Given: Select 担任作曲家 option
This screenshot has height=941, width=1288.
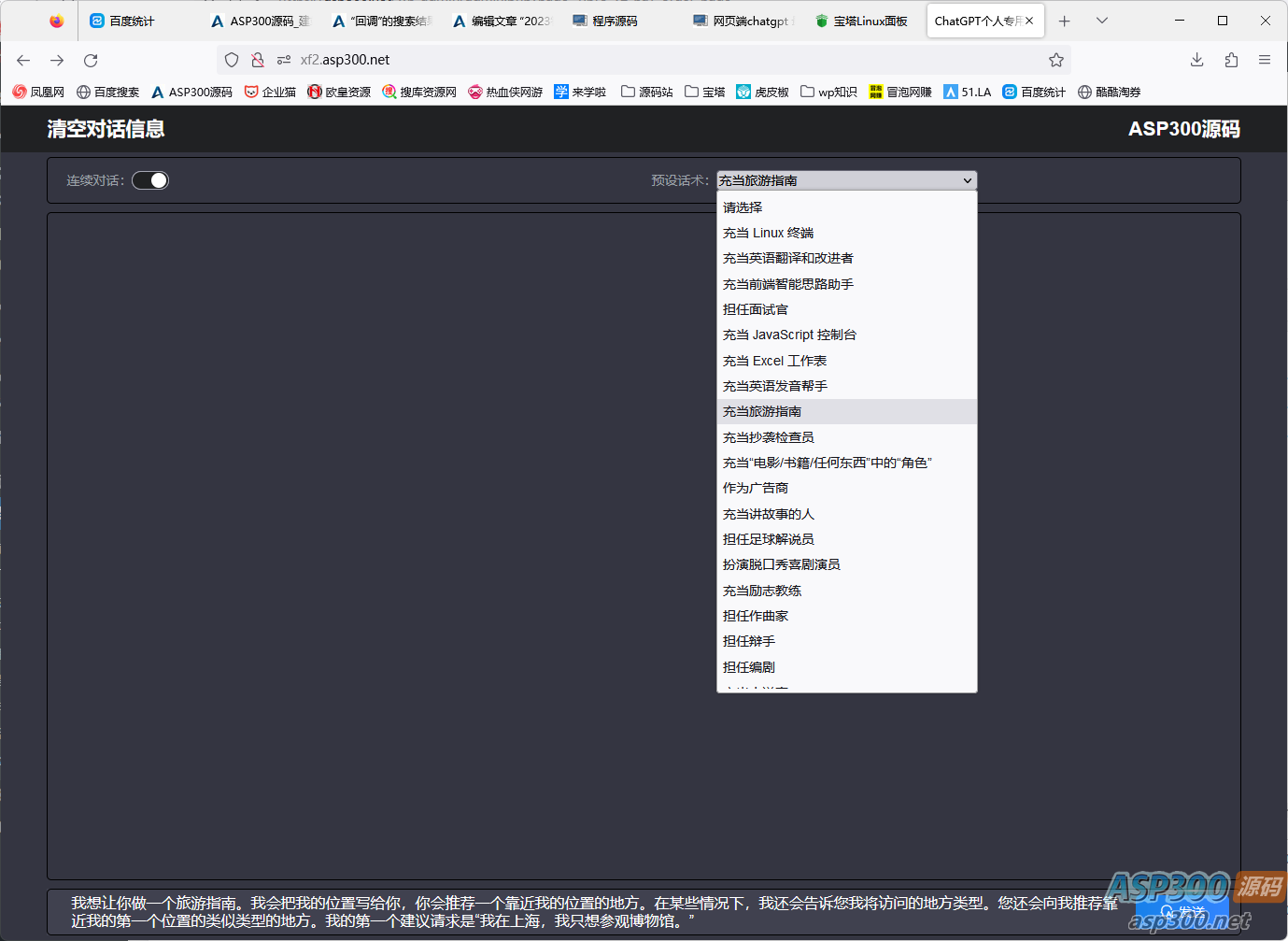Looking at the screenshot, I should coord(846,616).
